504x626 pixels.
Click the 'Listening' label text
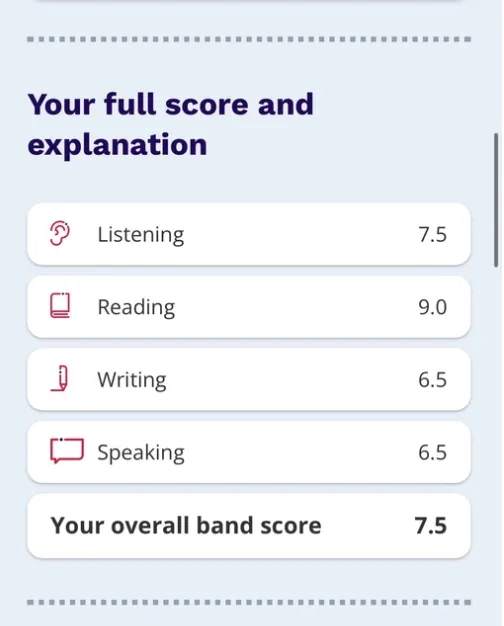(x=141, y=234)
